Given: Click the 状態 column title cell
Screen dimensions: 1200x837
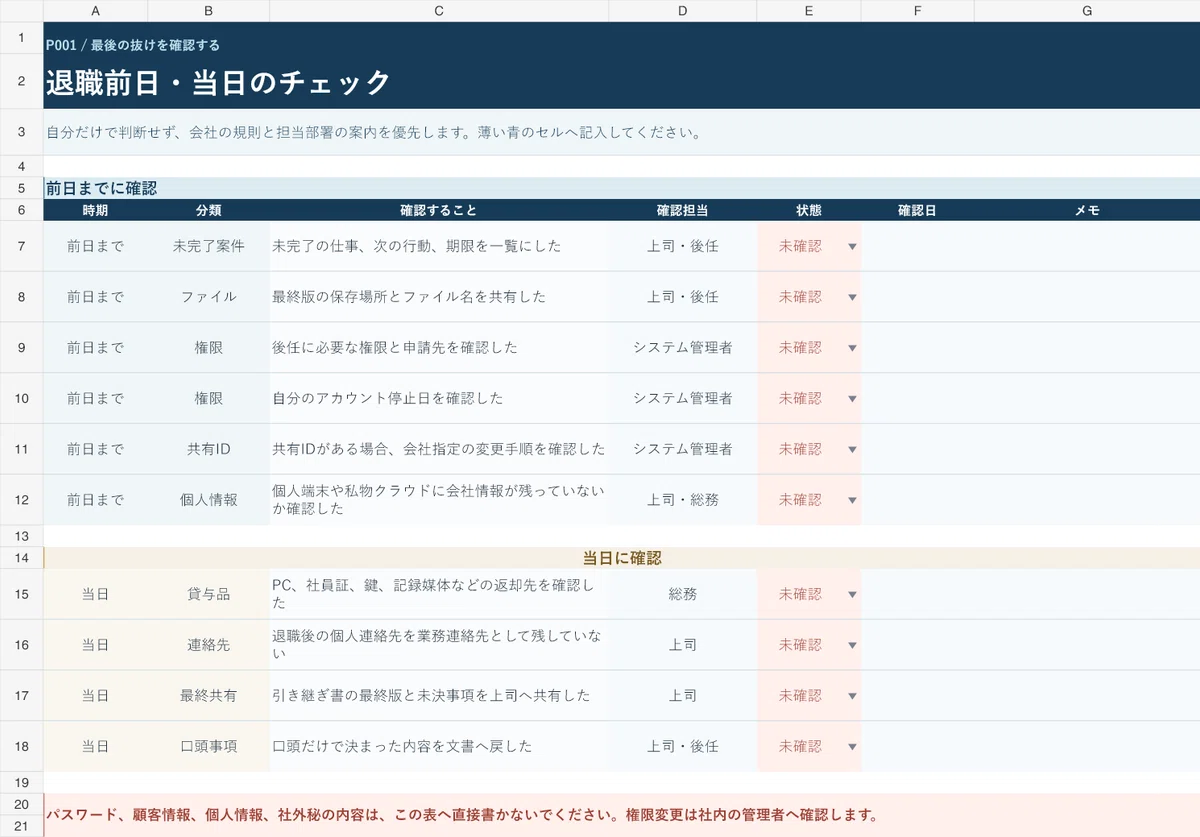Looking at the screenshot, I should [809, 210].
